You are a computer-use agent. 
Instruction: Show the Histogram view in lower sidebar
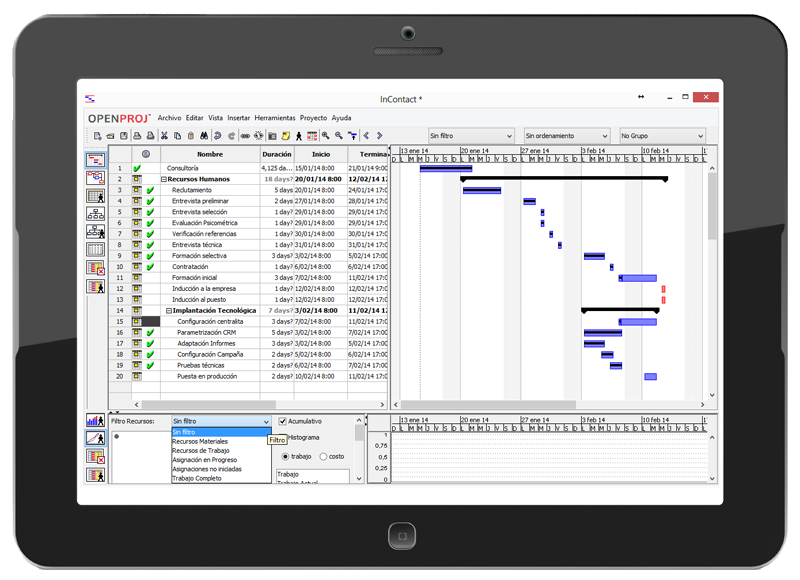coord(96,421)
